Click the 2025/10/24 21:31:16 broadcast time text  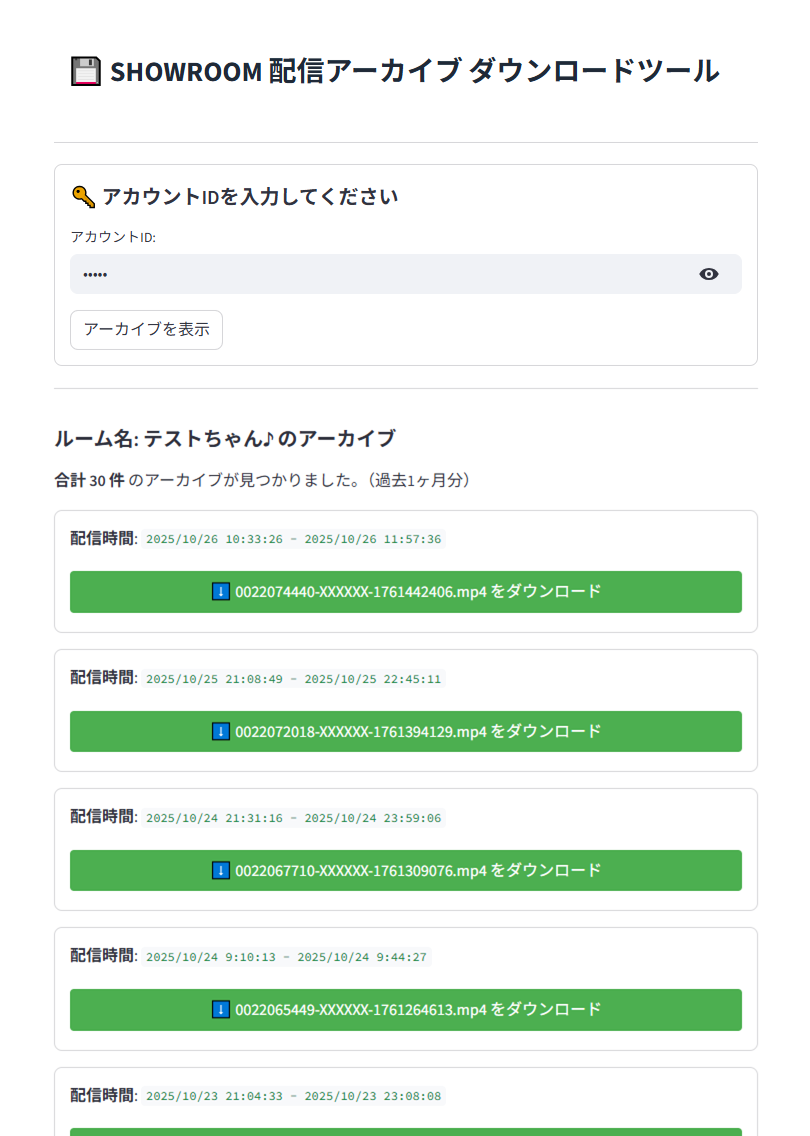293,818
